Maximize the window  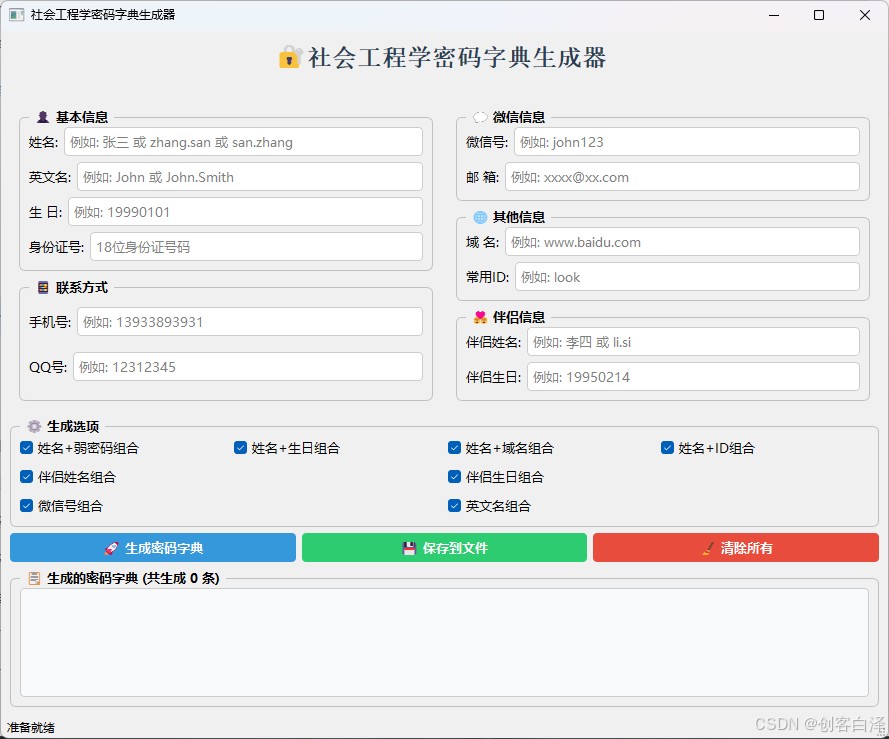click(819, 15)
